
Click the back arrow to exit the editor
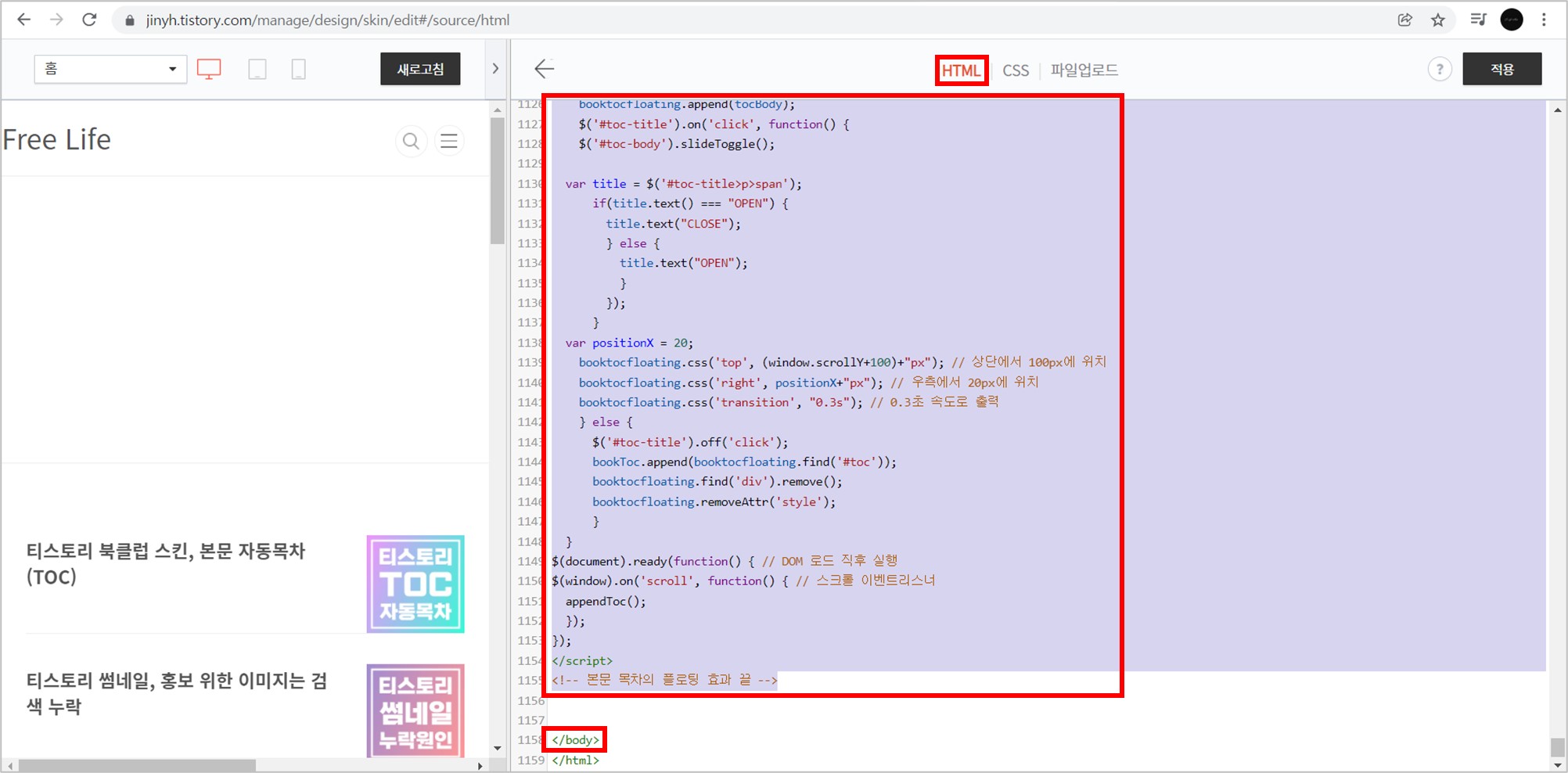[545, 69]
